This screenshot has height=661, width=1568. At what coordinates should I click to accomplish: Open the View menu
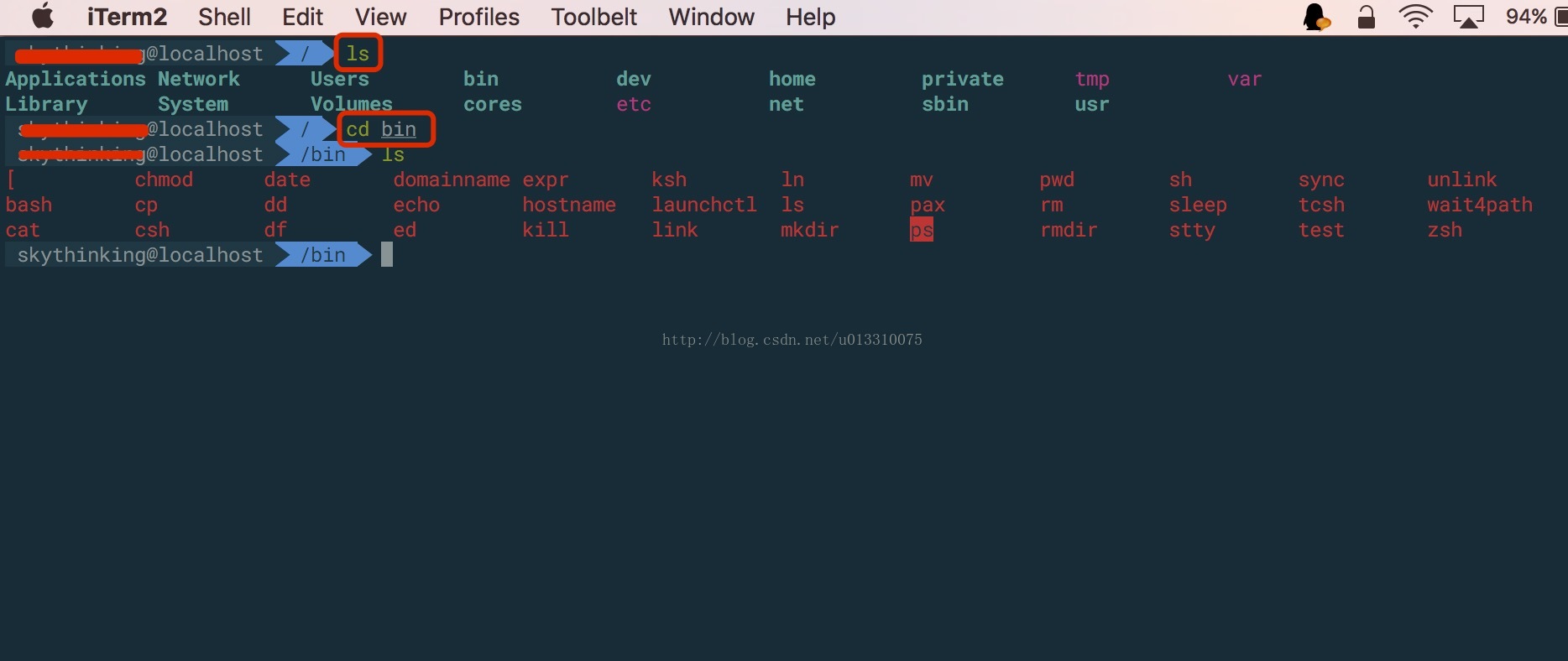(x=380, y=17)
